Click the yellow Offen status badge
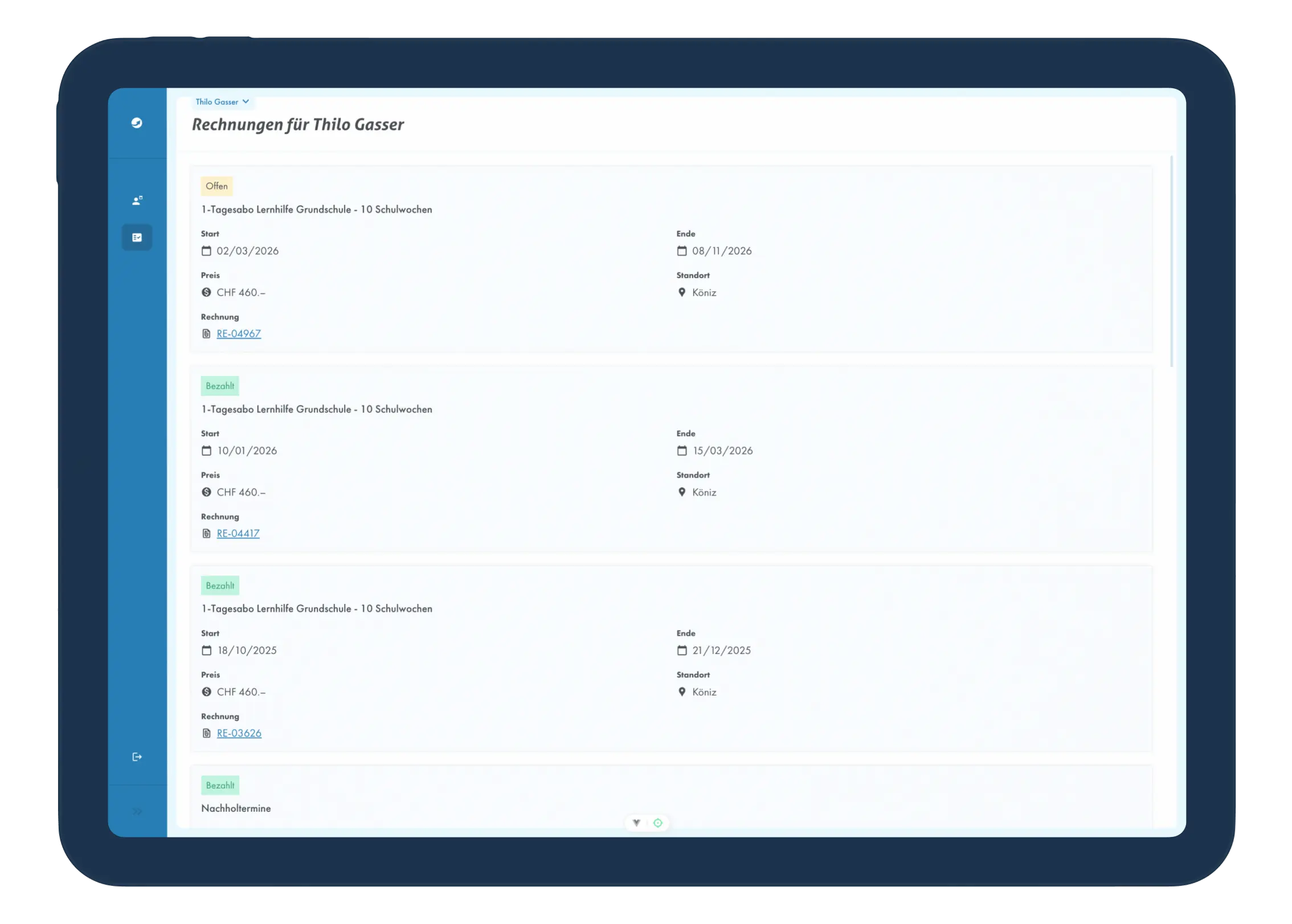 [x=216, y=186]
